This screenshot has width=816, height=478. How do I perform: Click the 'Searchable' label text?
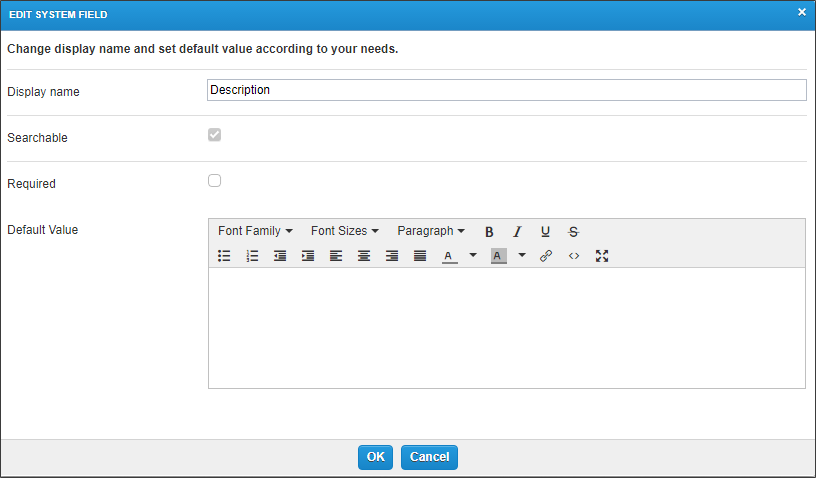tap(37, 138)
